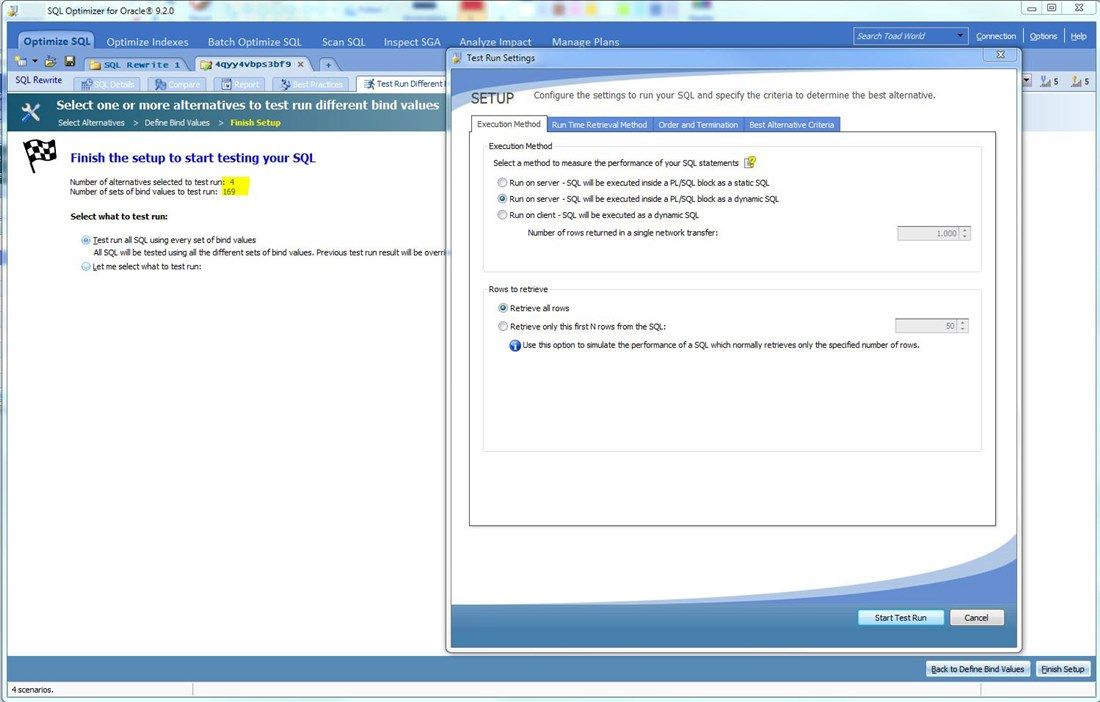
Task: Open the Search Toad World dropdown arrow
Action: tap(960, 36)
